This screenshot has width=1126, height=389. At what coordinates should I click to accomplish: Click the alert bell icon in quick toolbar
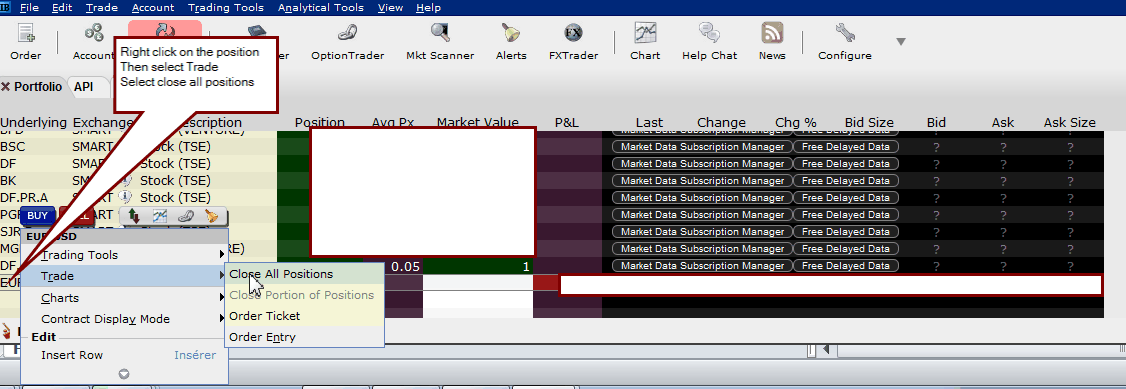coord(211,215)
